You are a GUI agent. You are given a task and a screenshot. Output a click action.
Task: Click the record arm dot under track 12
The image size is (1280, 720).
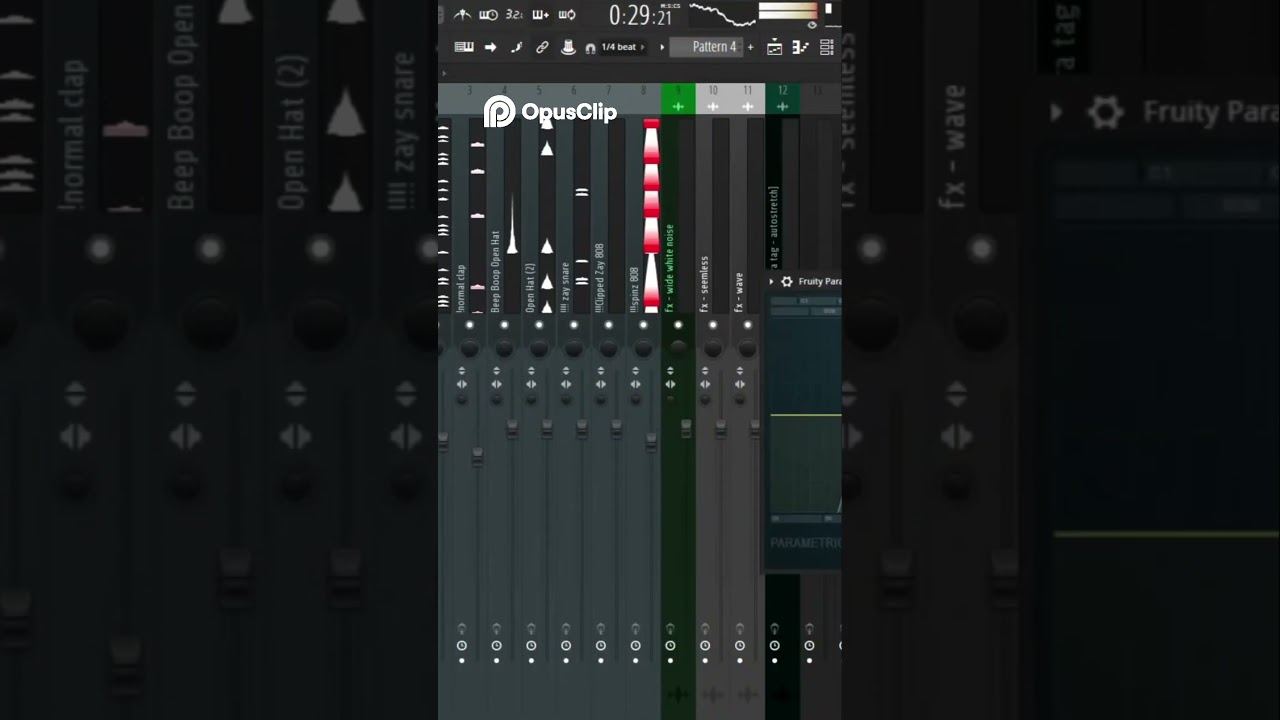coord(774,660)
